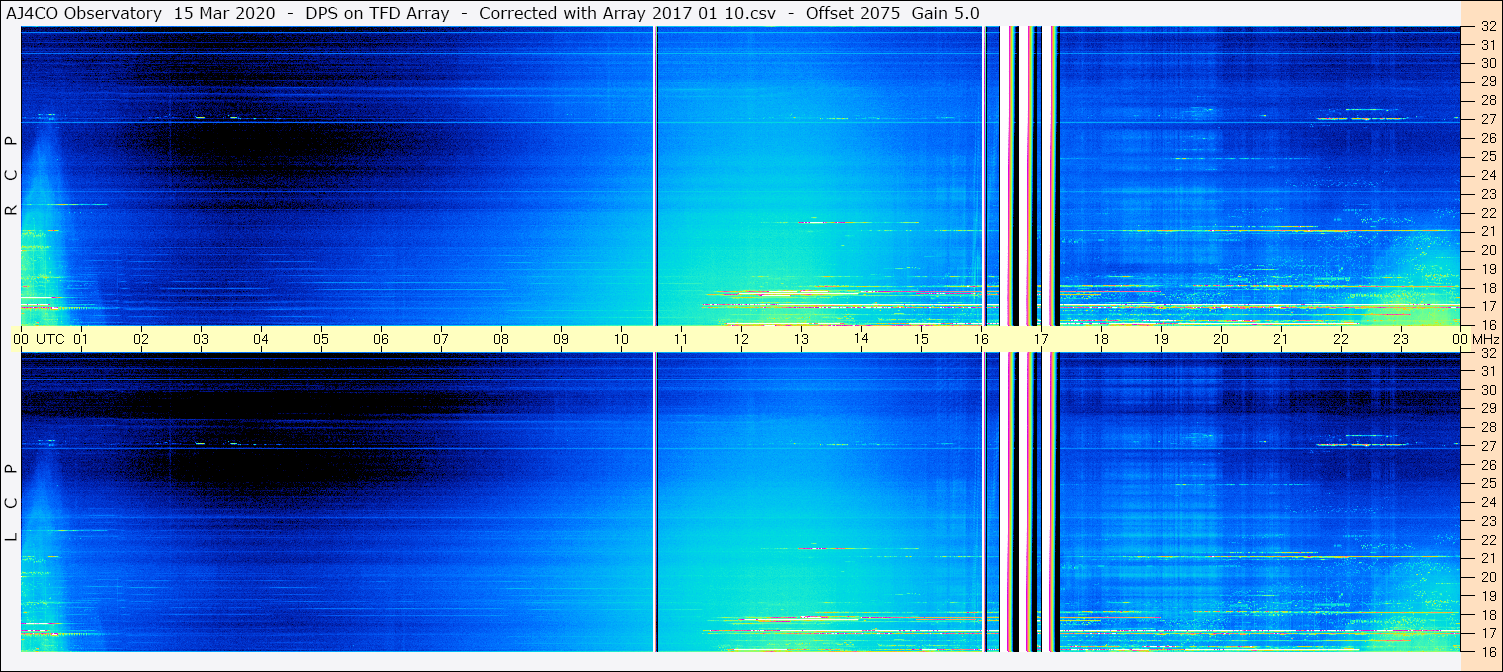The image size is (1503, 672).
Task: Click the 17 MHz tick in RCP panel
Action: point(1487,306)
